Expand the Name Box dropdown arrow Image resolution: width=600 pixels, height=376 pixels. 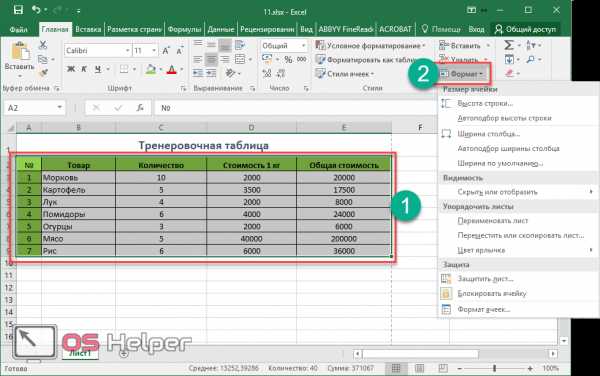point(60,107)
